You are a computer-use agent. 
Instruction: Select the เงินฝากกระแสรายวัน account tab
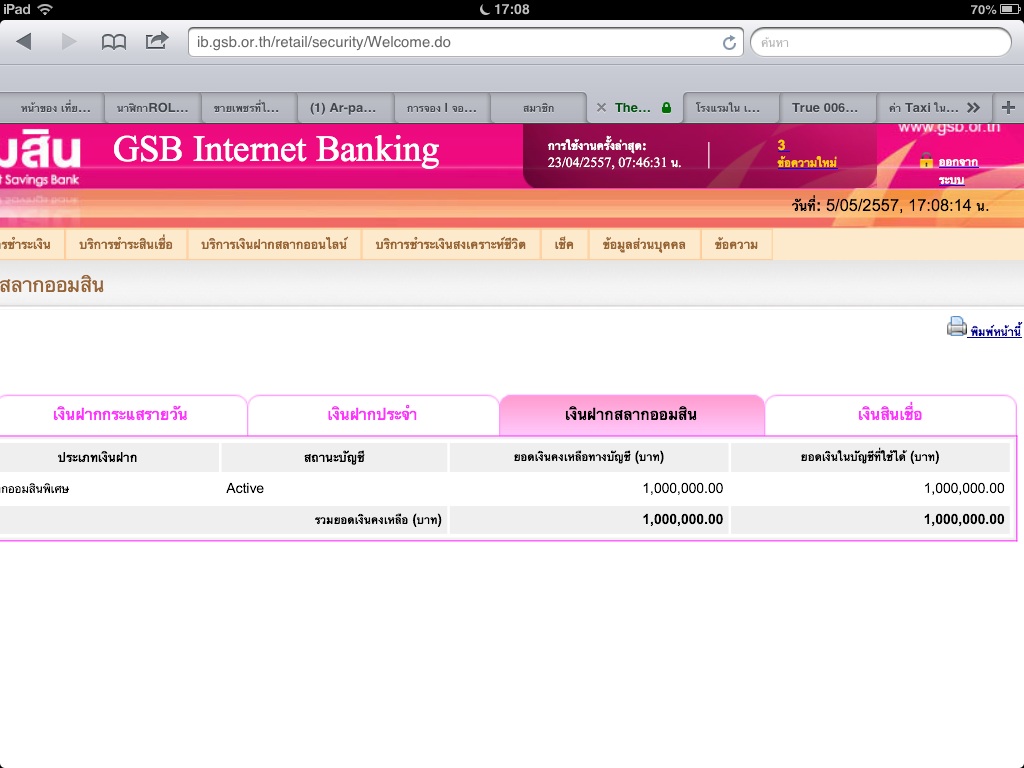coord(121,415)
